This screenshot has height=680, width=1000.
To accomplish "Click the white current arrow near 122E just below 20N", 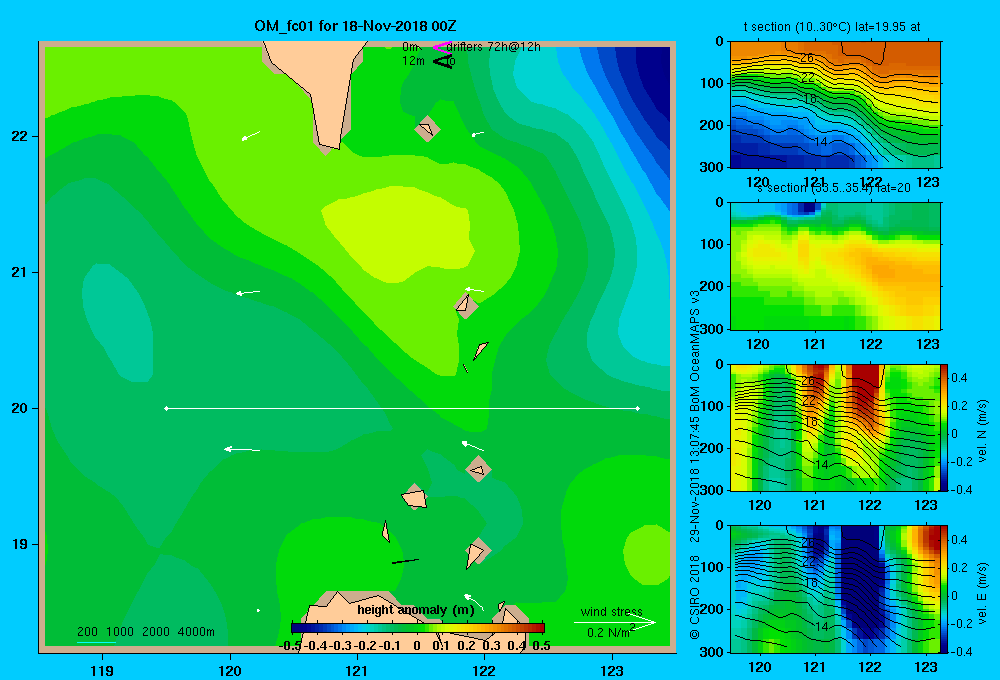I will coord(473,445).
